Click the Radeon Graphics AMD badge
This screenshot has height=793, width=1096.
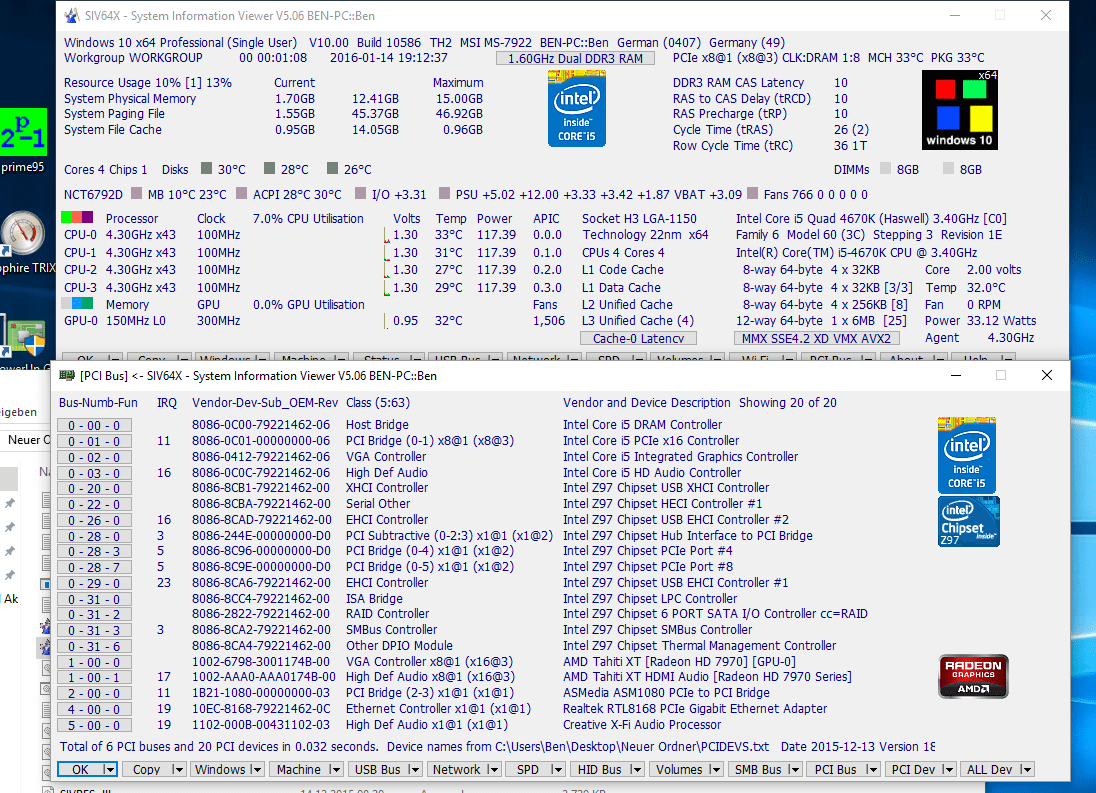(x=973, y=676)
